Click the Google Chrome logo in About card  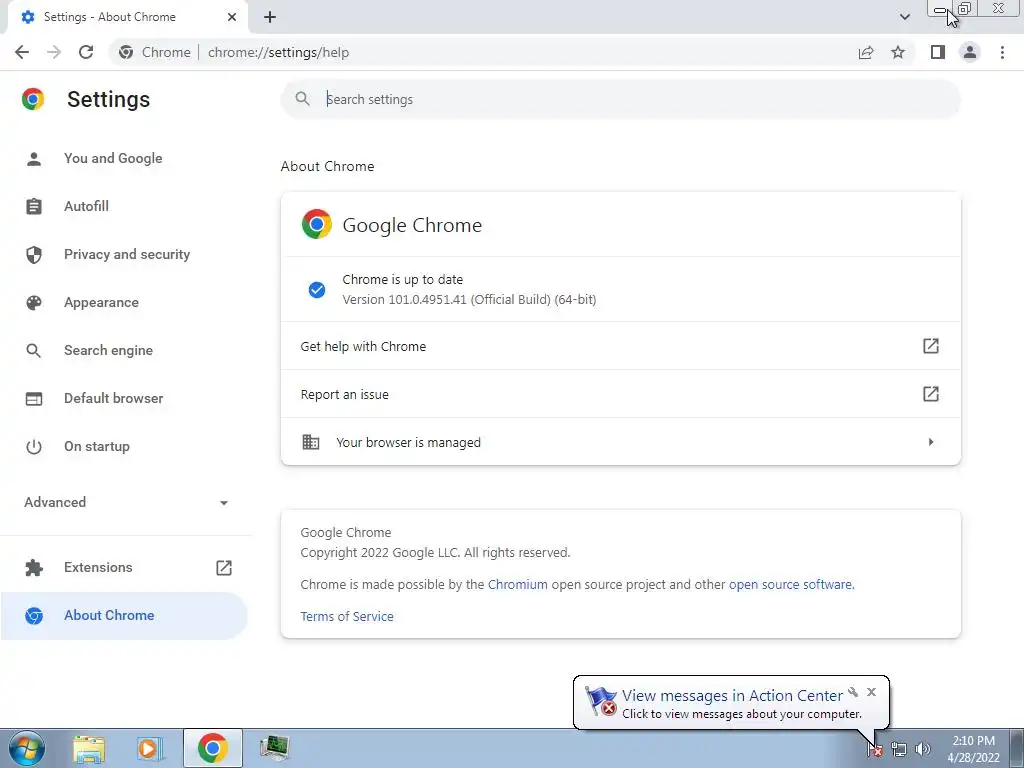(x=317, y=224)
